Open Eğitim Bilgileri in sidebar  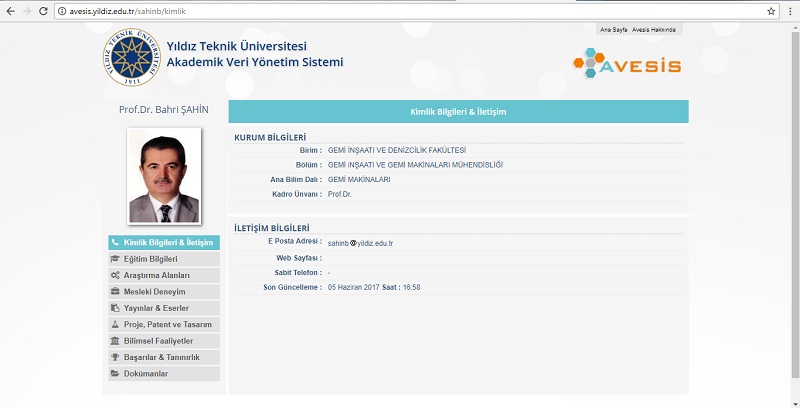(163, 258)
